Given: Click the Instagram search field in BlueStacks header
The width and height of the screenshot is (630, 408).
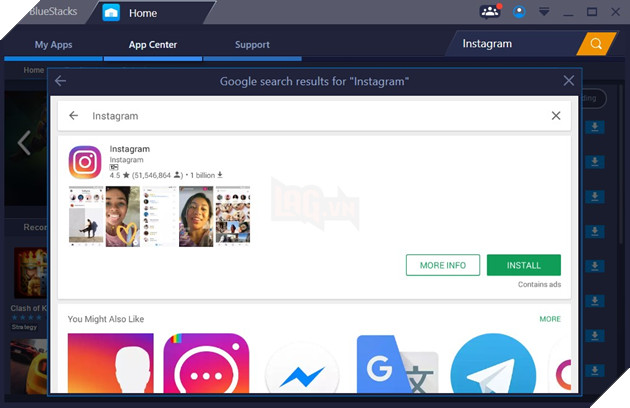Looking at the screenshot, I should pos(512,43).
